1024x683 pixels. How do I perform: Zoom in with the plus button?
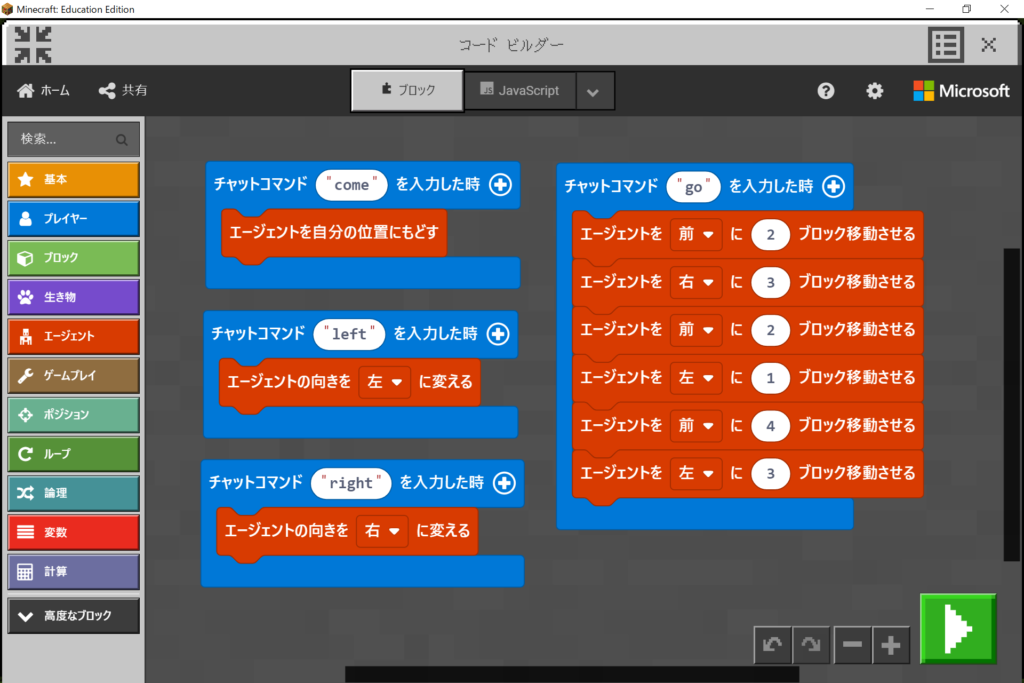(891, 646)
